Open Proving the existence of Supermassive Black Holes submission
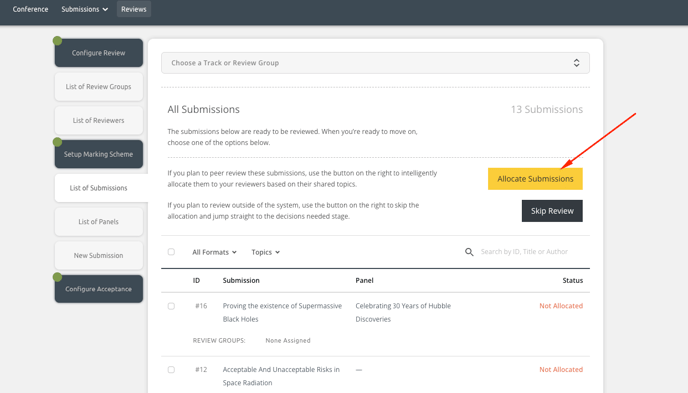Screen dimensions: 688x393 pyautogui.click(x=282, y=312)
